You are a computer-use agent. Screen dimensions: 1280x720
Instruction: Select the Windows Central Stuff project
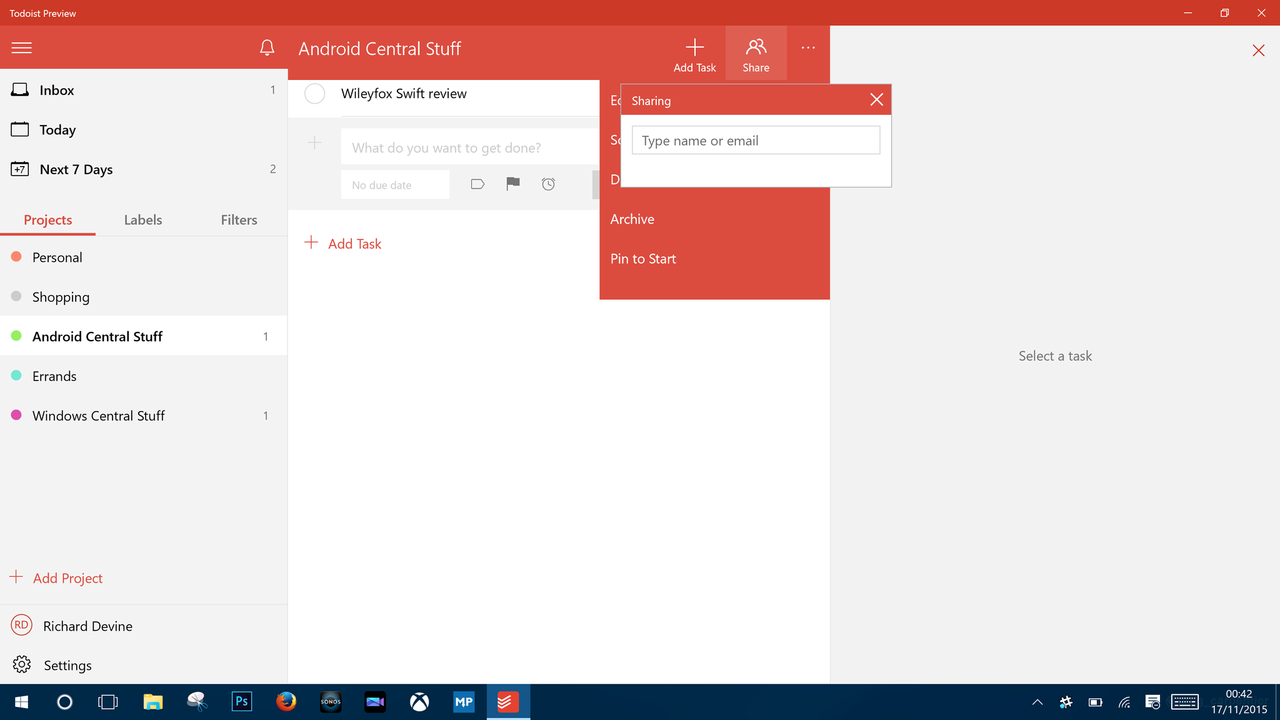pyautogui.click(x=143, y=415)
